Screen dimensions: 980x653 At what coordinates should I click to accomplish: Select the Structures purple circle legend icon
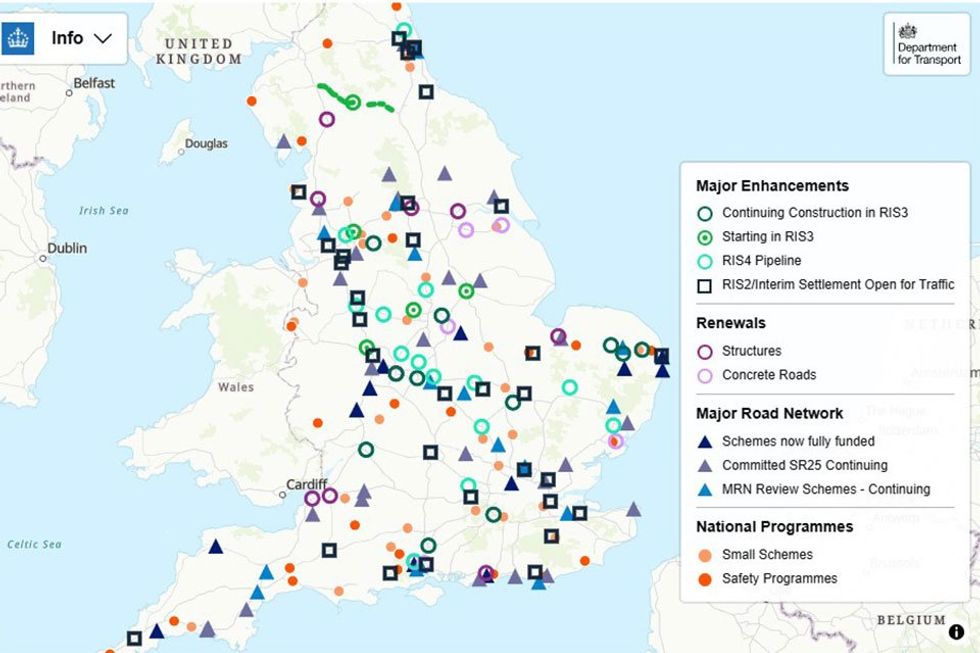tap(705, 351)
